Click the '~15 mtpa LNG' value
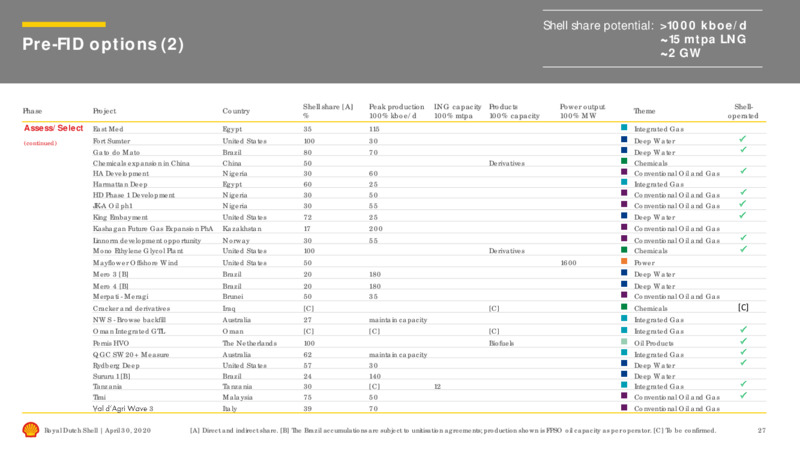This screenshot has height=450, width=800. click(703, 39)
